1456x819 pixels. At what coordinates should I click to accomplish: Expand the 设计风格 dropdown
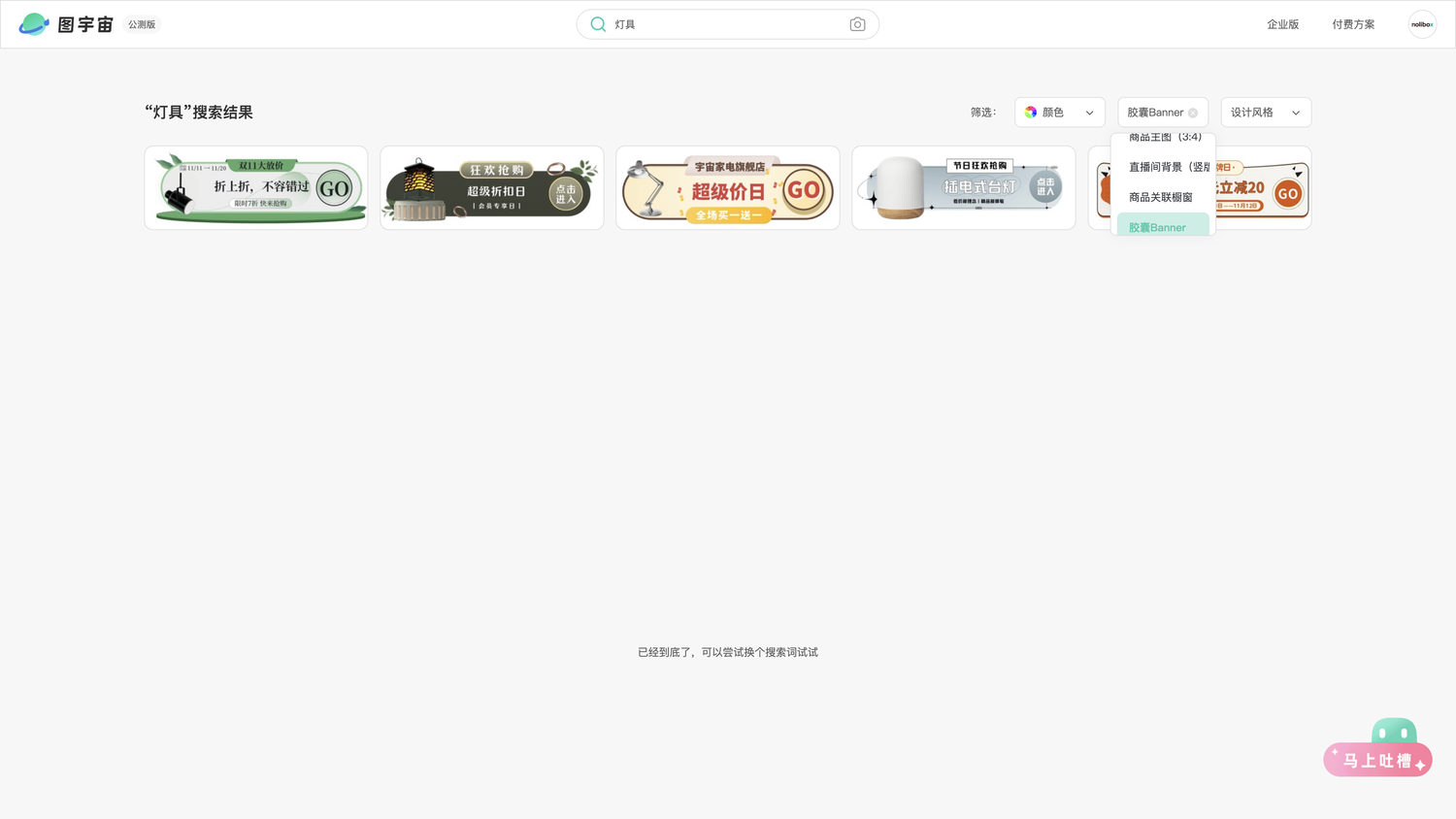click(1266, 113)
